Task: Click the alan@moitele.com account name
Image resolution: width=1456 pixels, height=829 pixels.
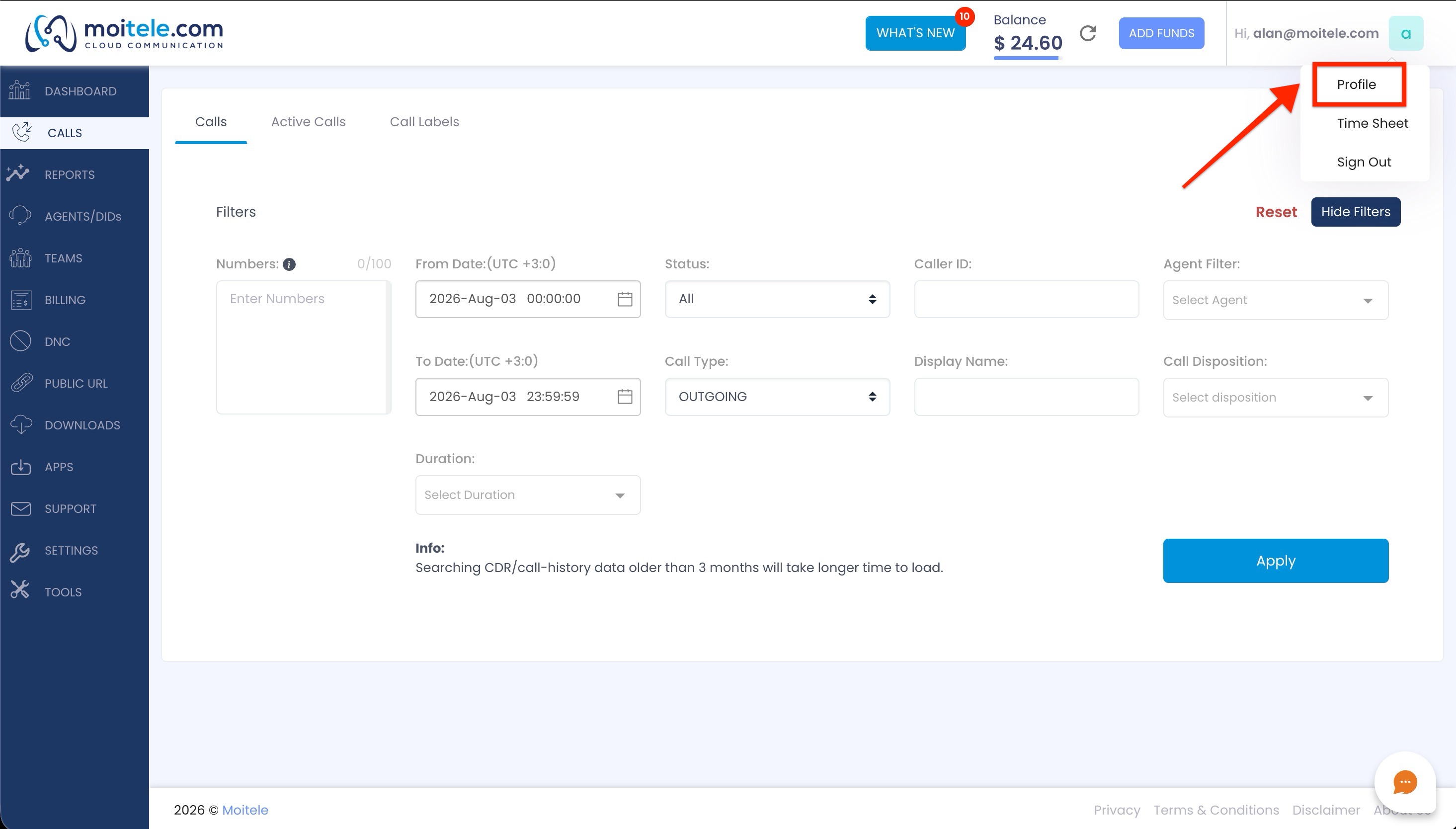Action: coord(1315,34)
